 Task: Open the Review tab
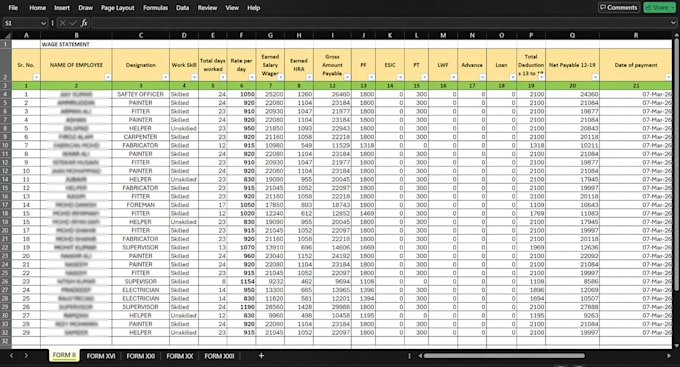coord(207,8)
